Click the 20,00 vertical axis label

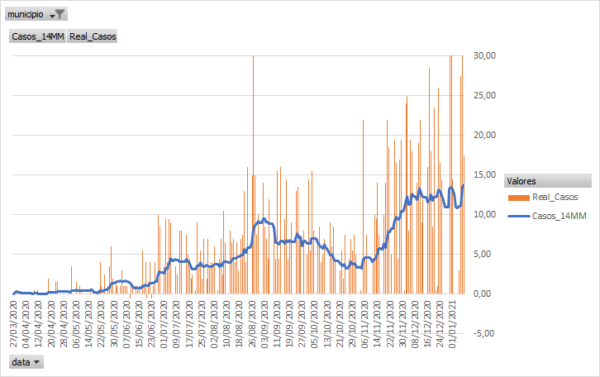tap(484, 135)
